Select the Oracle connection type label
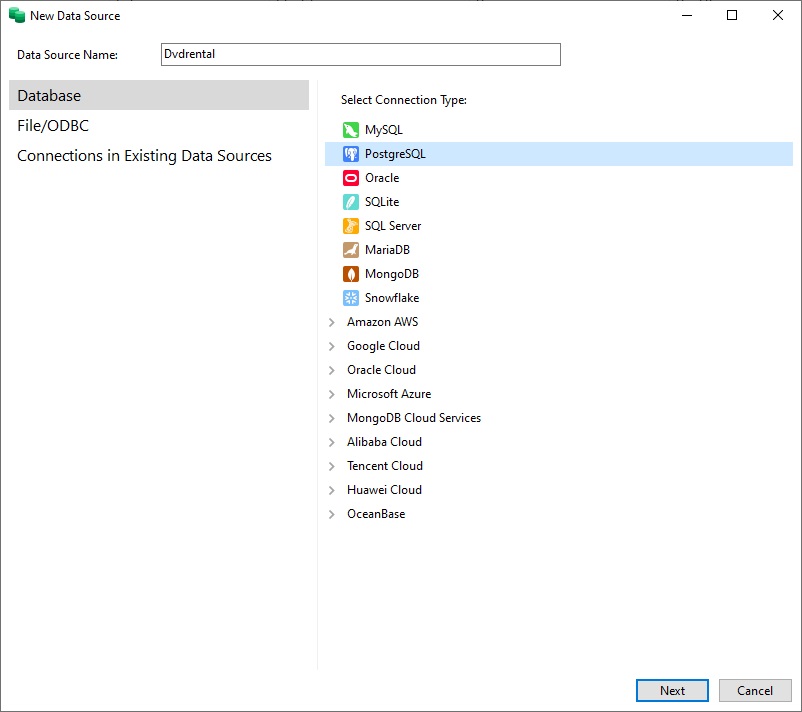 coord(382,178)
